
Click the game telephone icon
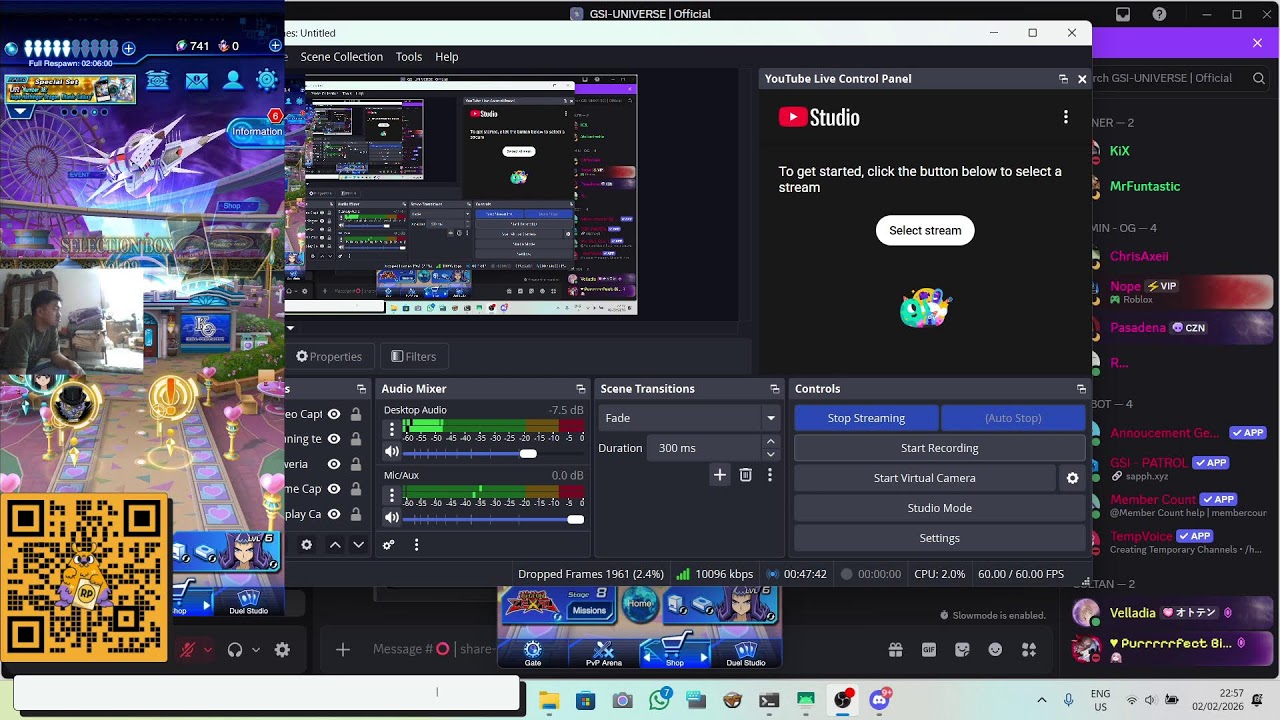coord(158,81)
